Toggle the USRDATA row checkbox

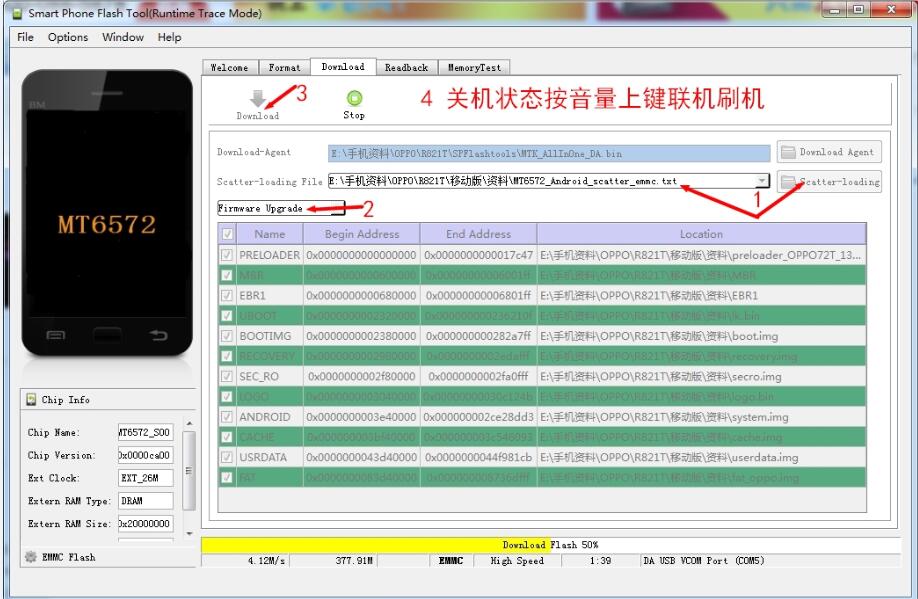[x=227, y=457]
